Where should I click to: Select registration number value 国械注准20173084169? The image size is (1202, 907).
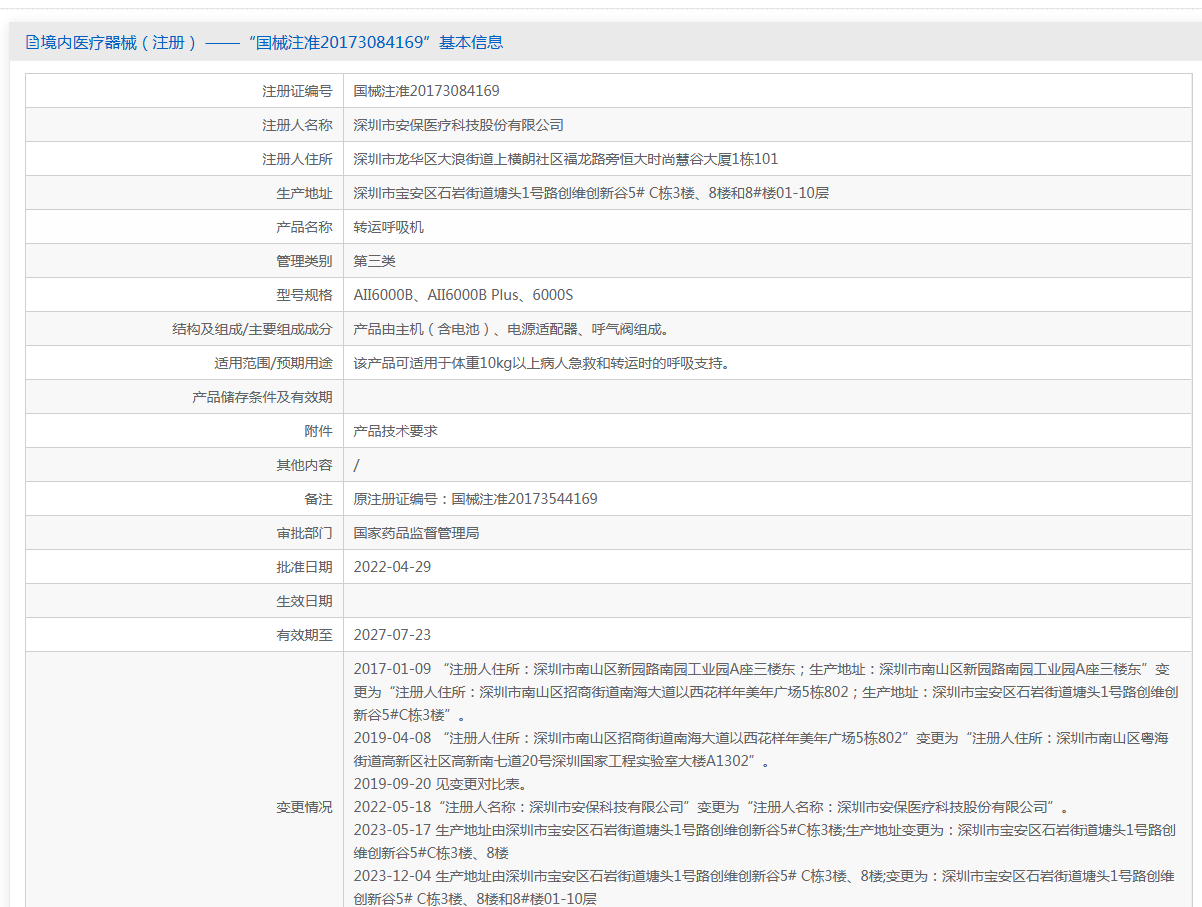[427, 91]
